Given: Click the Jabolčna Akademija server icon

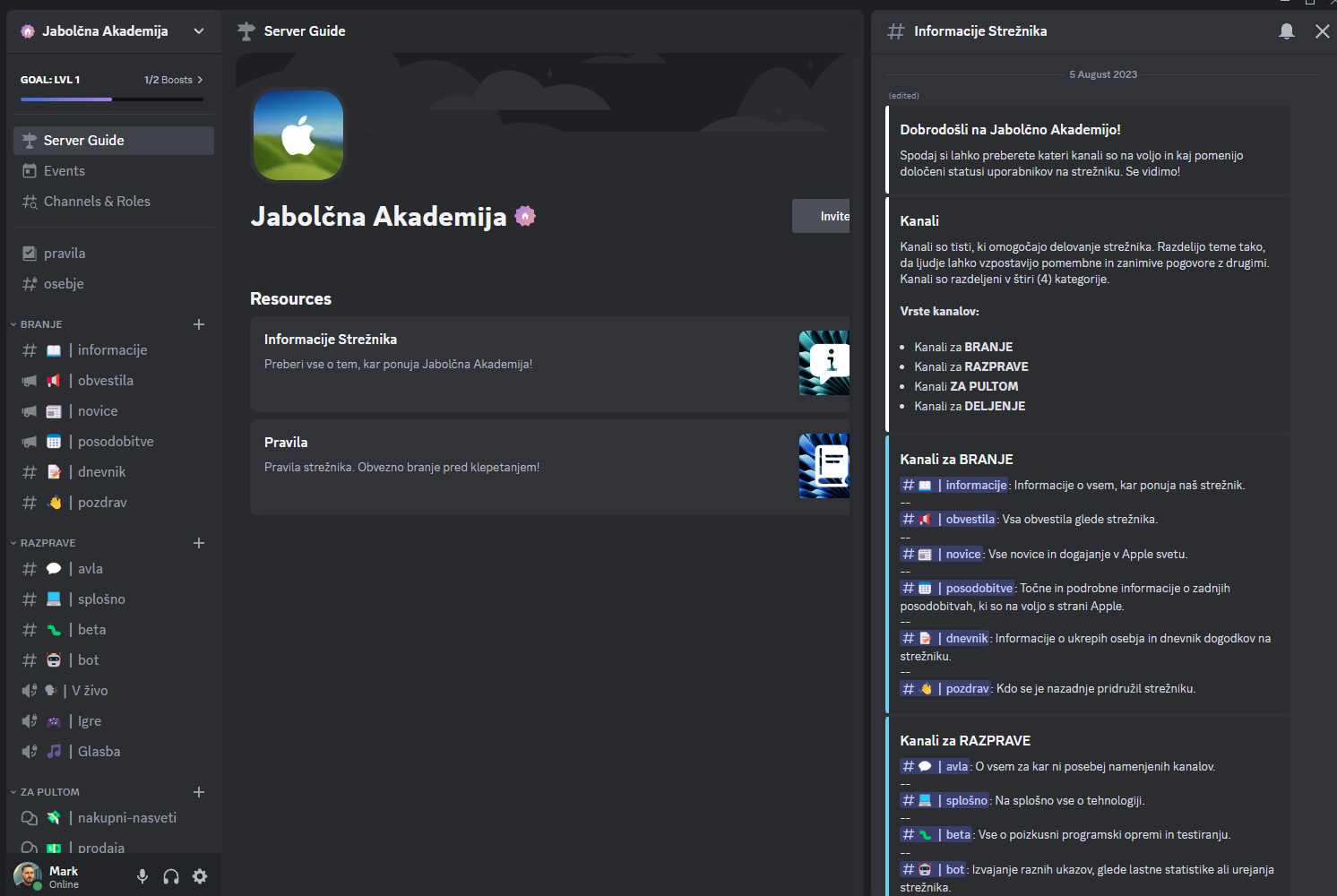Looking at the screenshot, I should (298, 135).
